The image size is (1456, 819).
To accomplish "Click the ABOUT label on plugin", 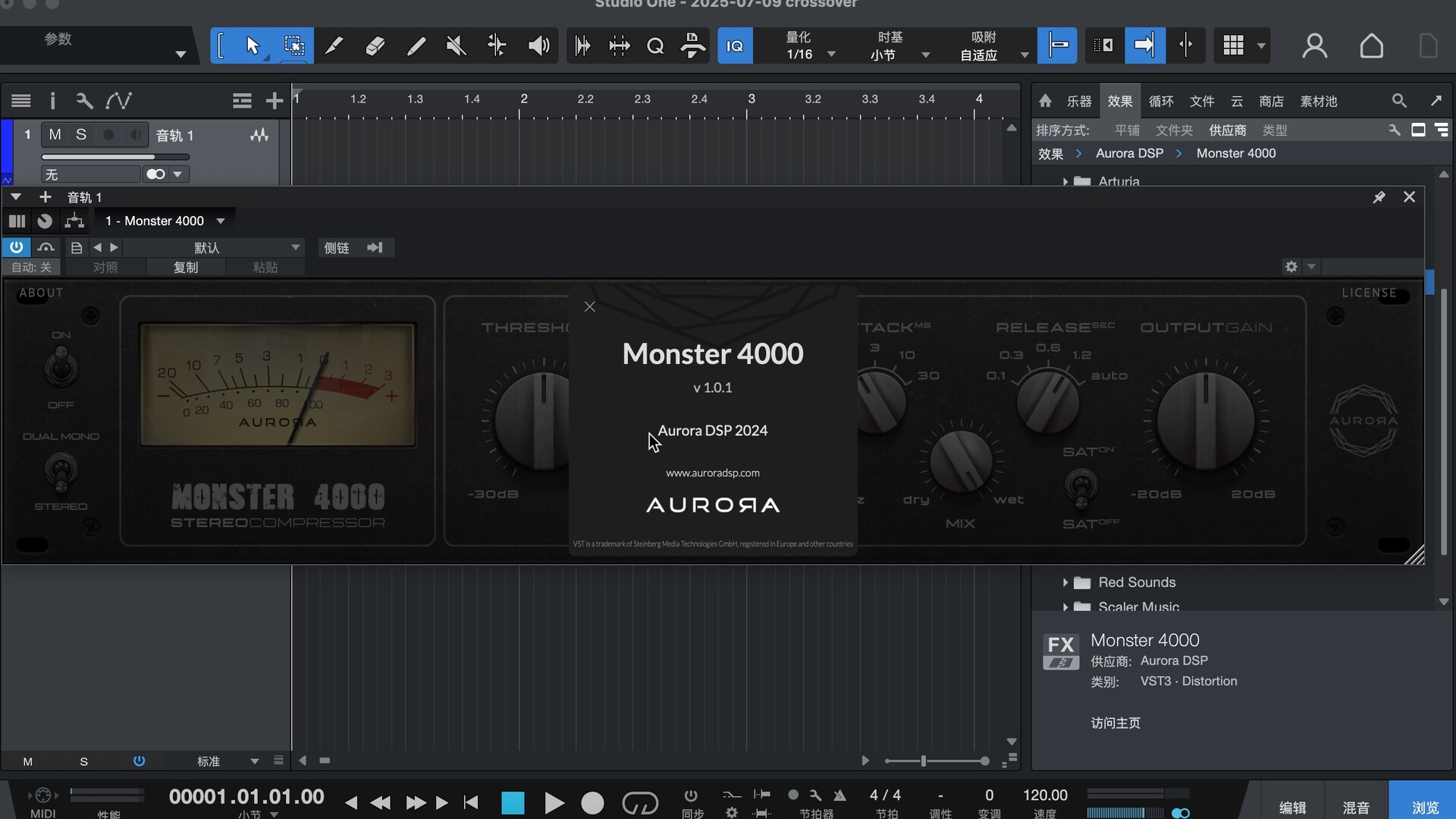I will [x=41, y=293].
